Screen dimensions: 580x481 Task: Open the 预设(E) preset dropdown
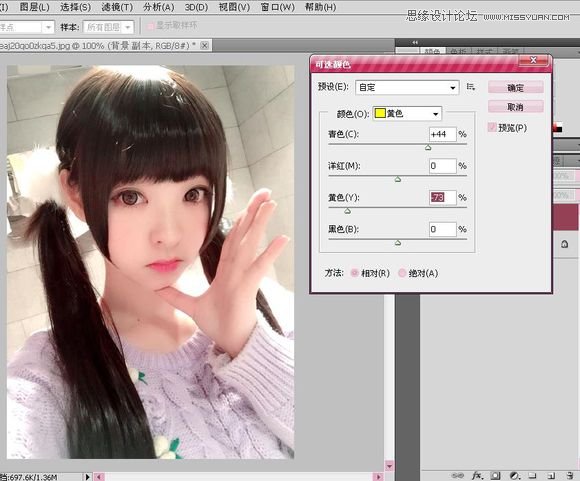pyautogui.click(x=407, y=87)
